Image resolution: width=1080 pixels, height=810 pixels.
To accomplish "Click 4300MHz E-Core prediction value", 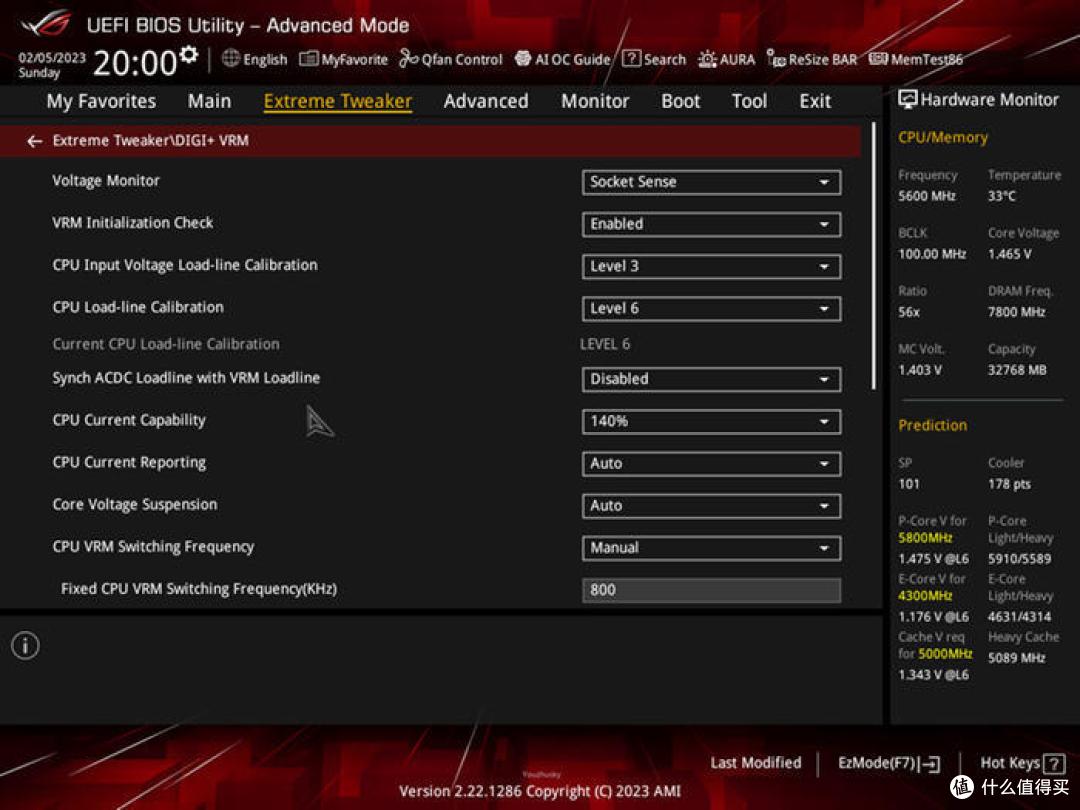I will tap(925, 596).
